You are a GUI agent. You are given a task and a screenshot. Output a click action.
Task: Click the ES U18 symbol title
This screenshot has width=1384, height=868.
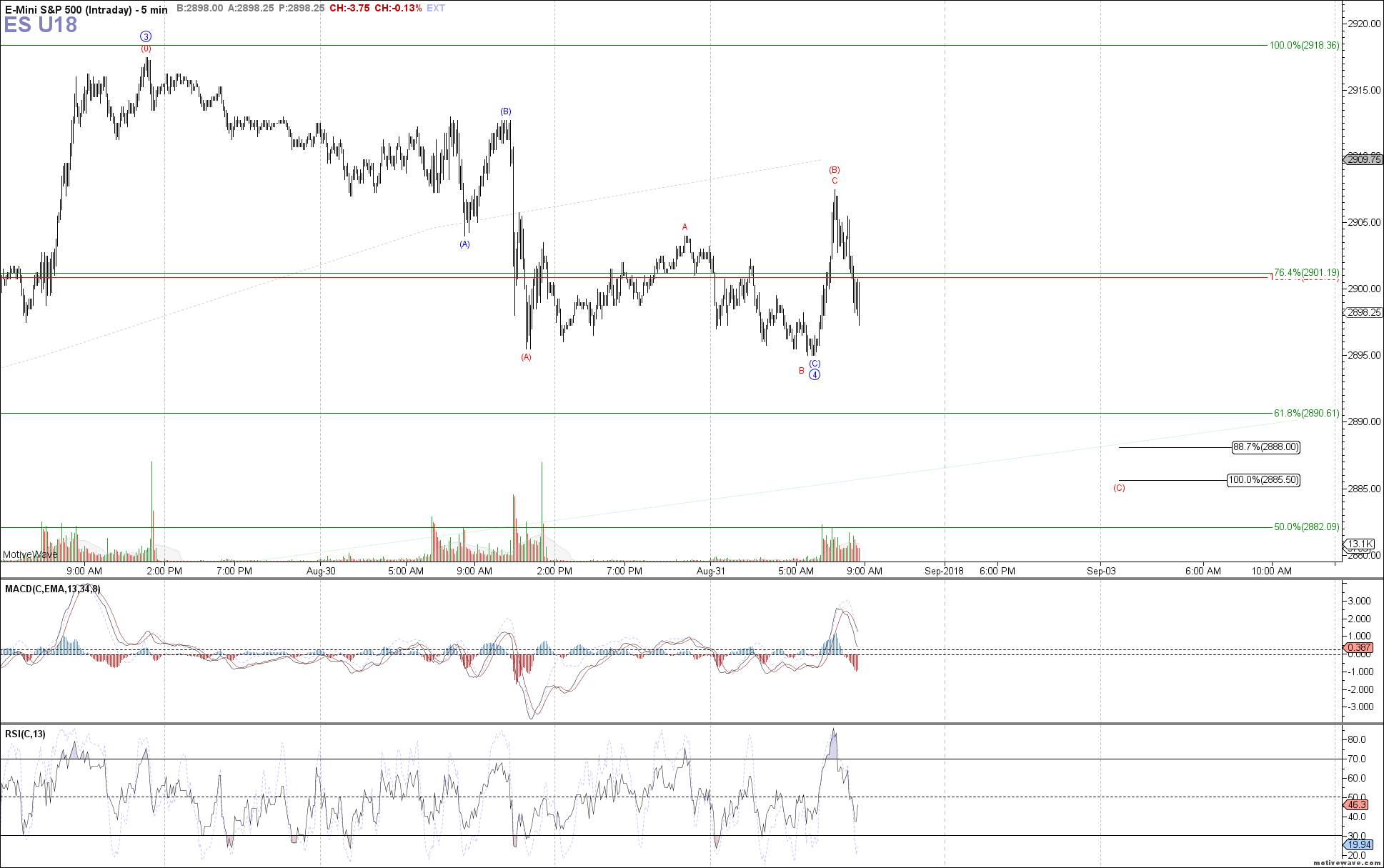coord(40,25)
